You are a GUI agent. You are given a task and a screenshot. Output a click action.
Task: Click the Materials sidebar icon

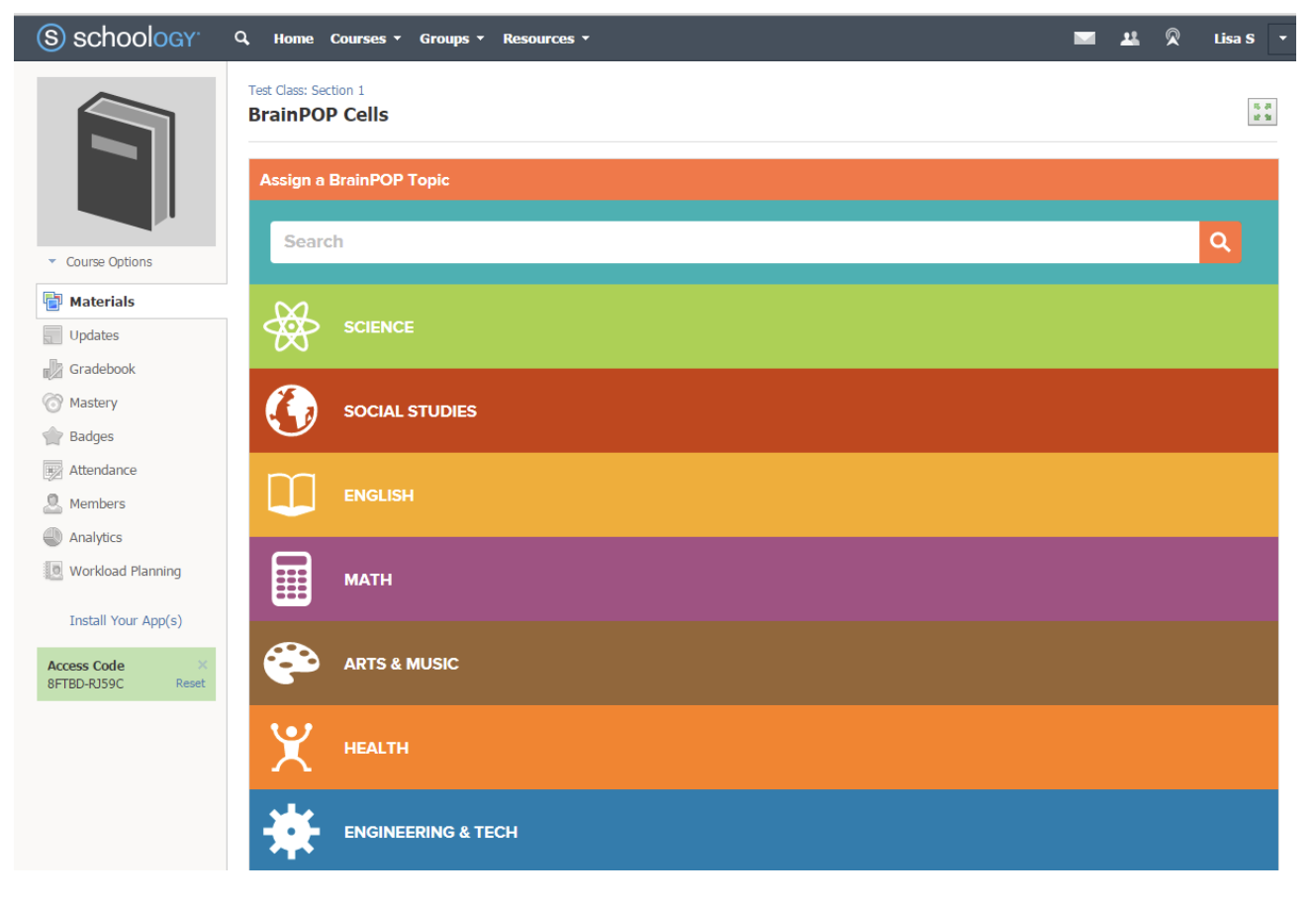(x=52, y=302)
